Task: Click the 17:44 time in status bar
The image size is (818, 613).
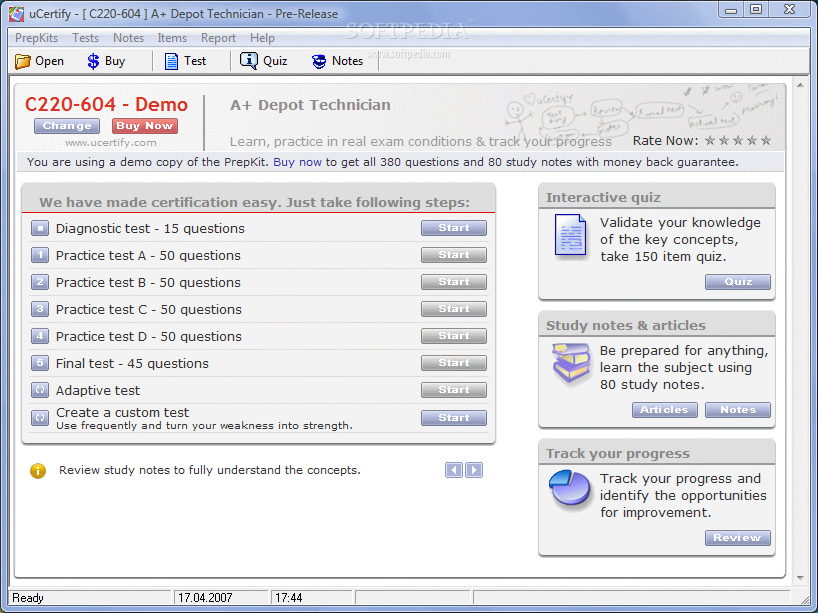Action: point(289,598)
